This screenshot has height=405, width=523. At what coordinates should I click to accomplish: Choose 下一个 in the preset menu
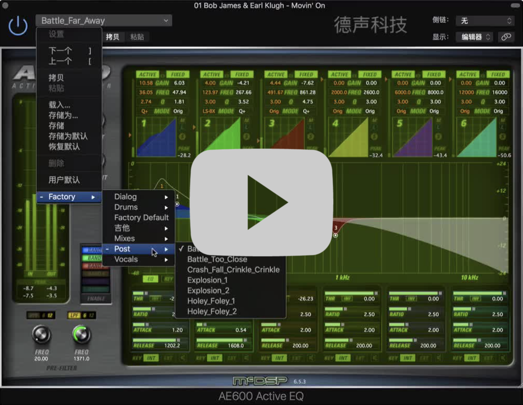coord(69,51)
